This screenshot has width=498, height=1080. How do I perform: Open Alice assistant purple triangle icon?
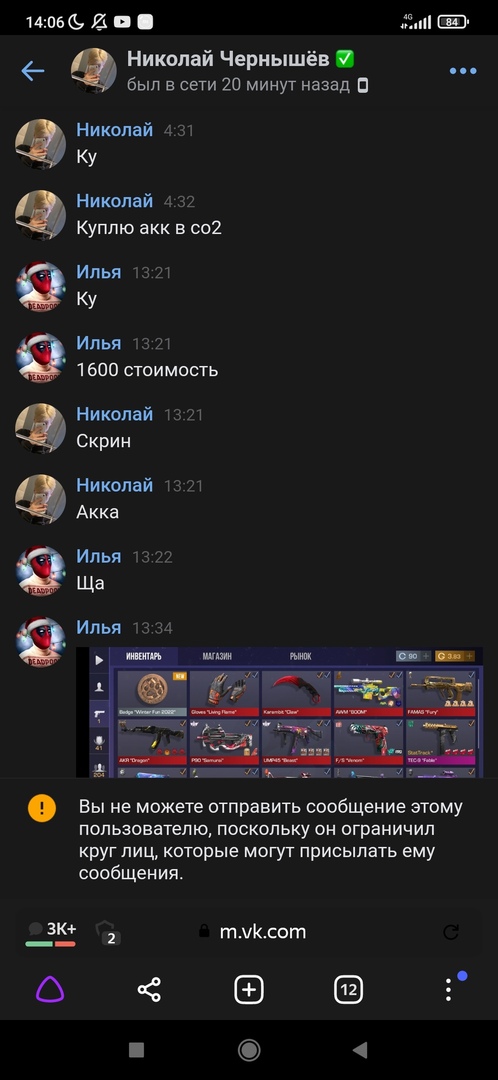50,990
